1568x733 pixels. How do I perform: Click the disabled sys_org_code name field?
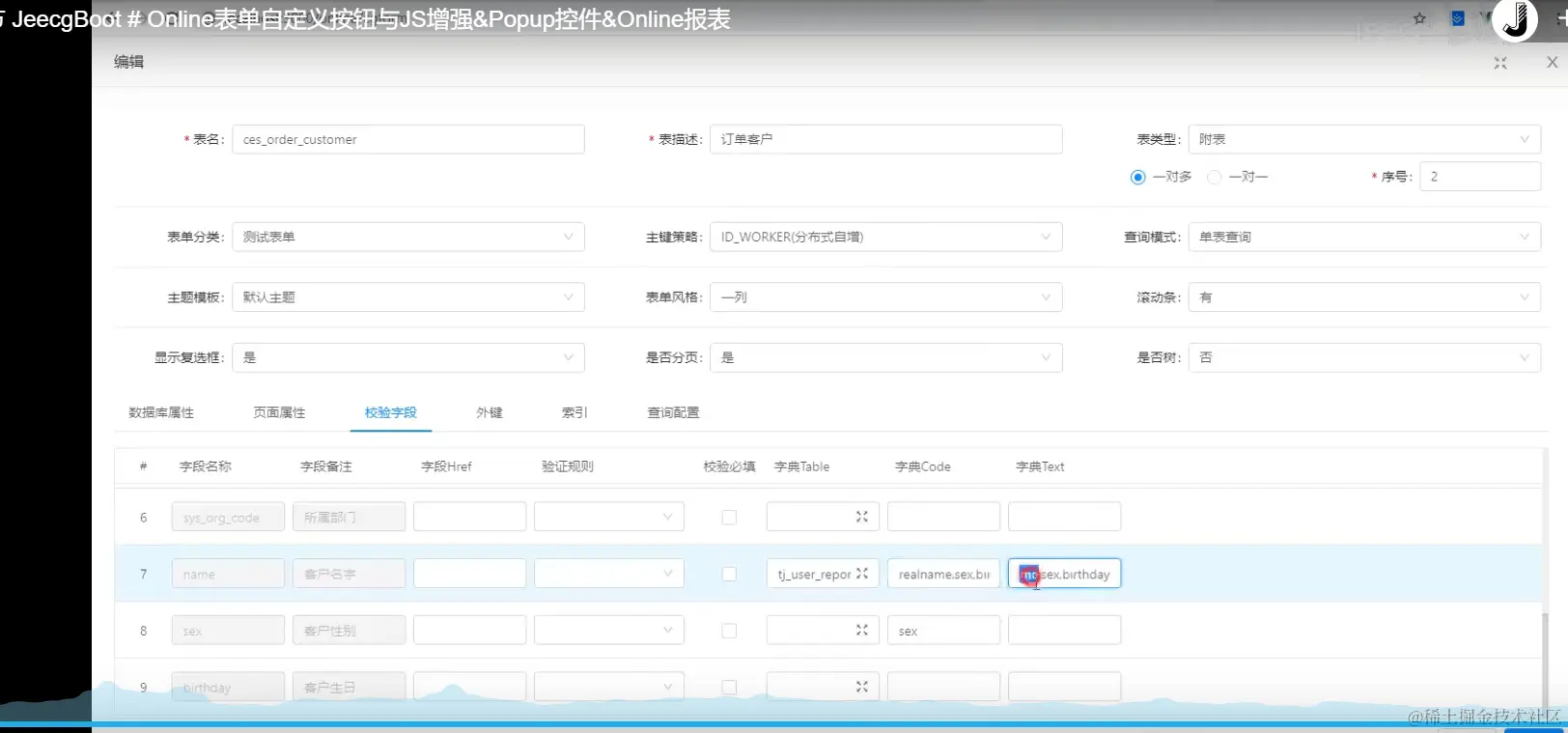[x=228, y=517]
